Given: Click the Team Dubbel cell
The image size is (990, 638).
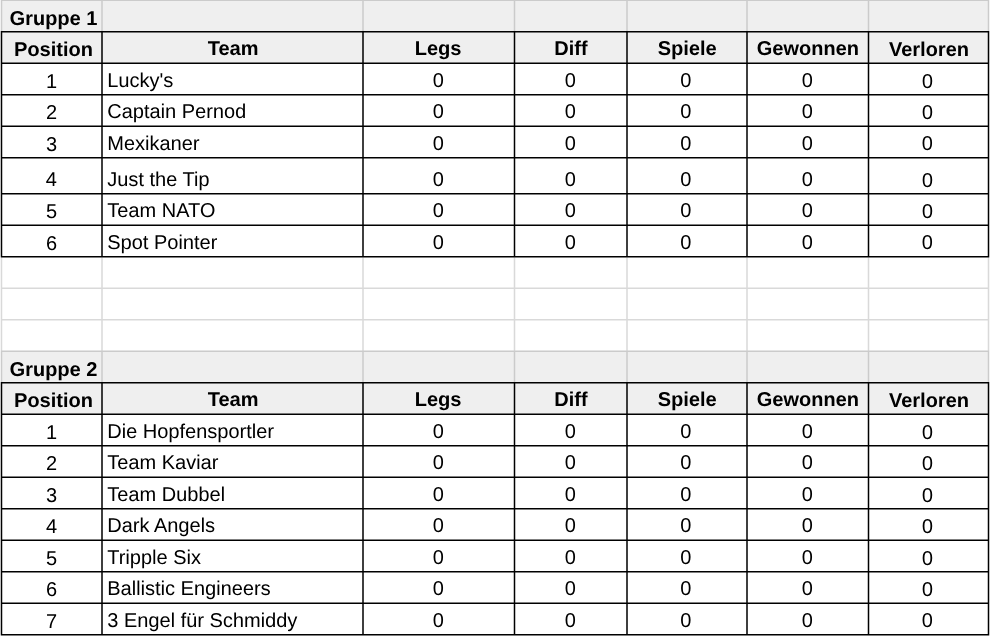Looking at the screenshot, I should (x=232, y=494).
